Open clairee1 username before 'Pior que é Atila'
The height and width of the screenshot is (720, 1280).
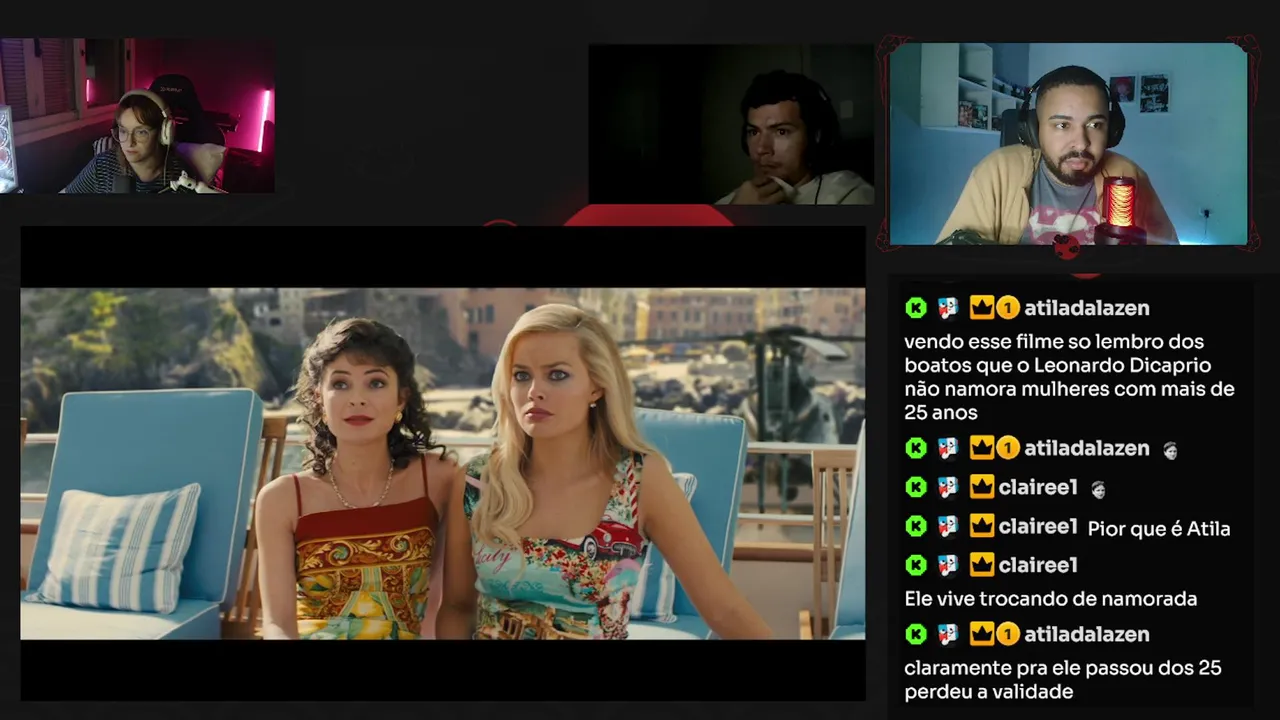tap(1038, 526)
